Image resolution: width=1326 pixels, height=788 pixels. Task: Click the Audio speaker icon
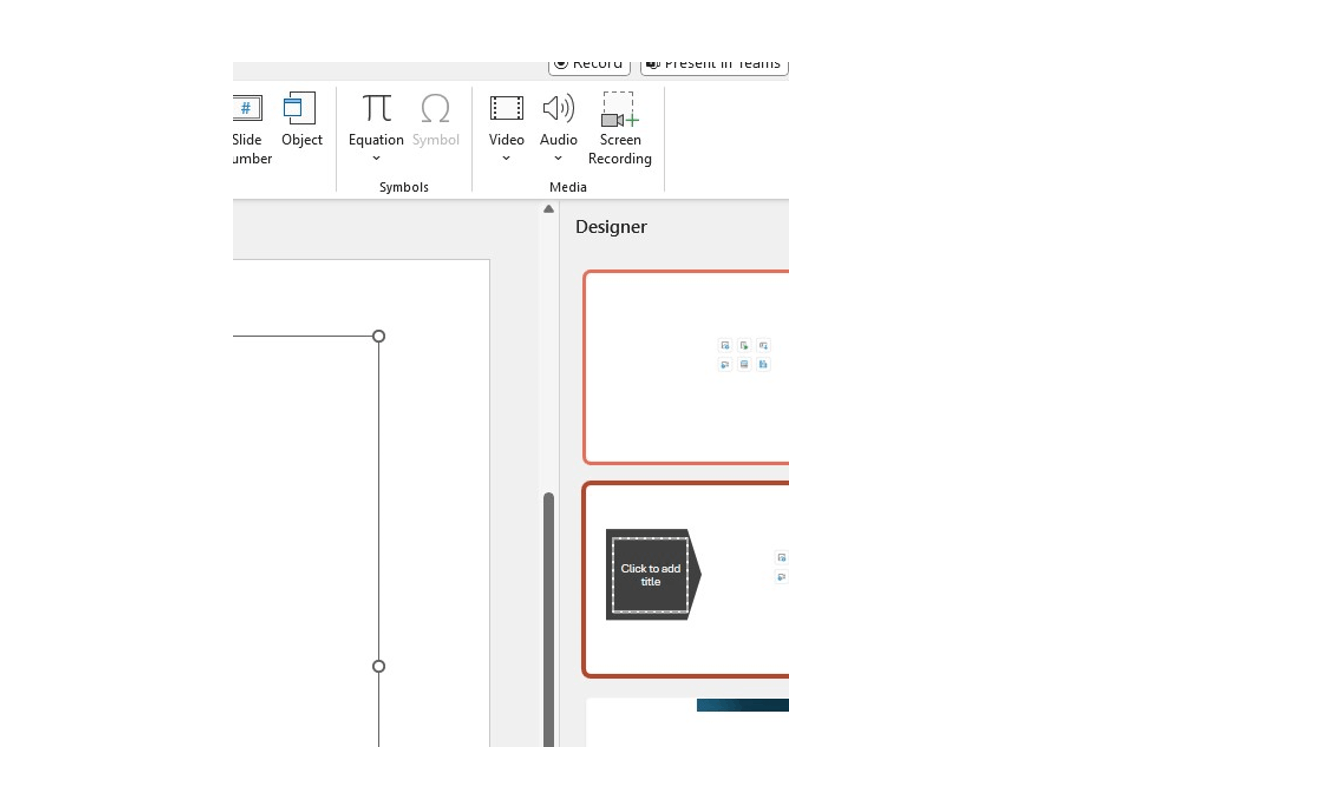[x=558, y=108]
